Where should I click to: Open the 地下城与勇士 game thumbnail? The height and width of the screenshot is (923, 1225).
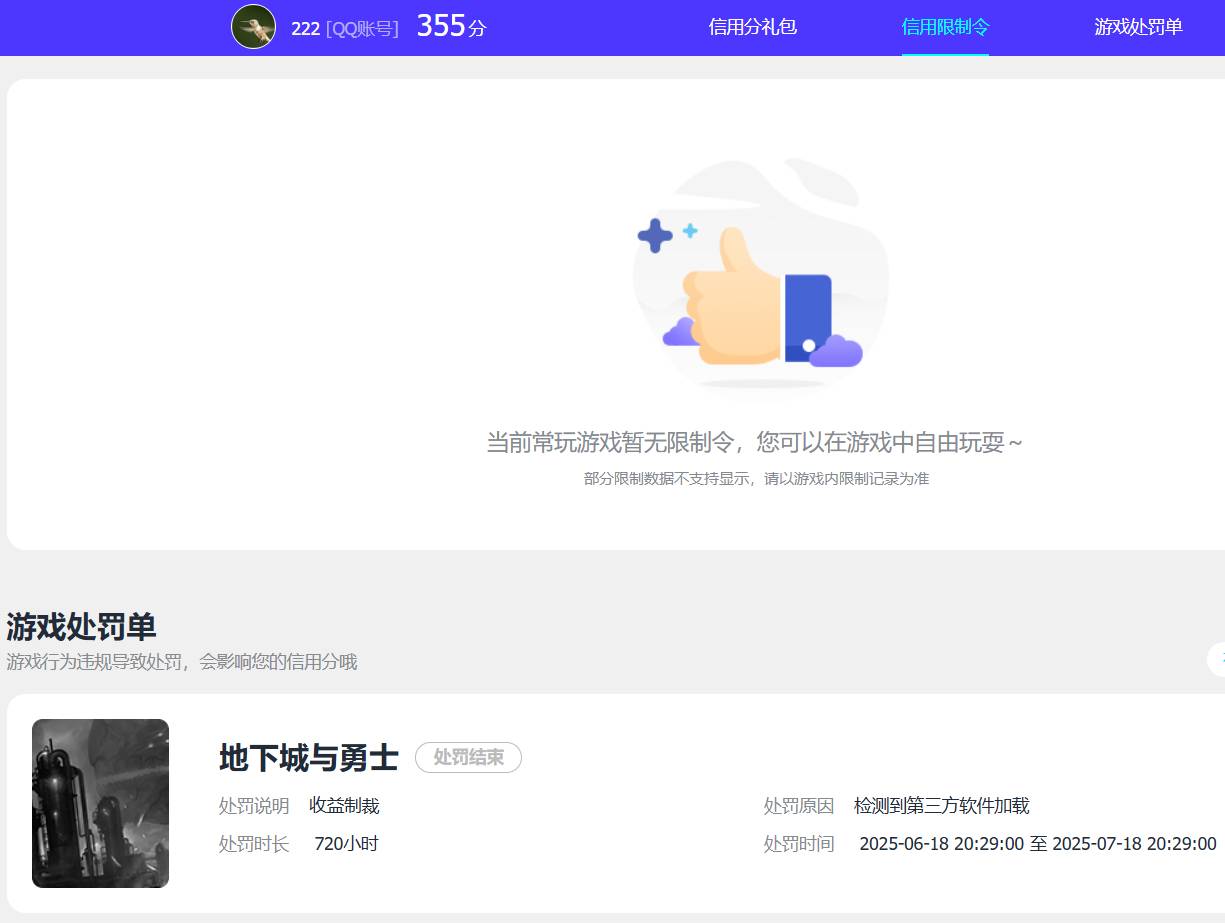[100, 803]
